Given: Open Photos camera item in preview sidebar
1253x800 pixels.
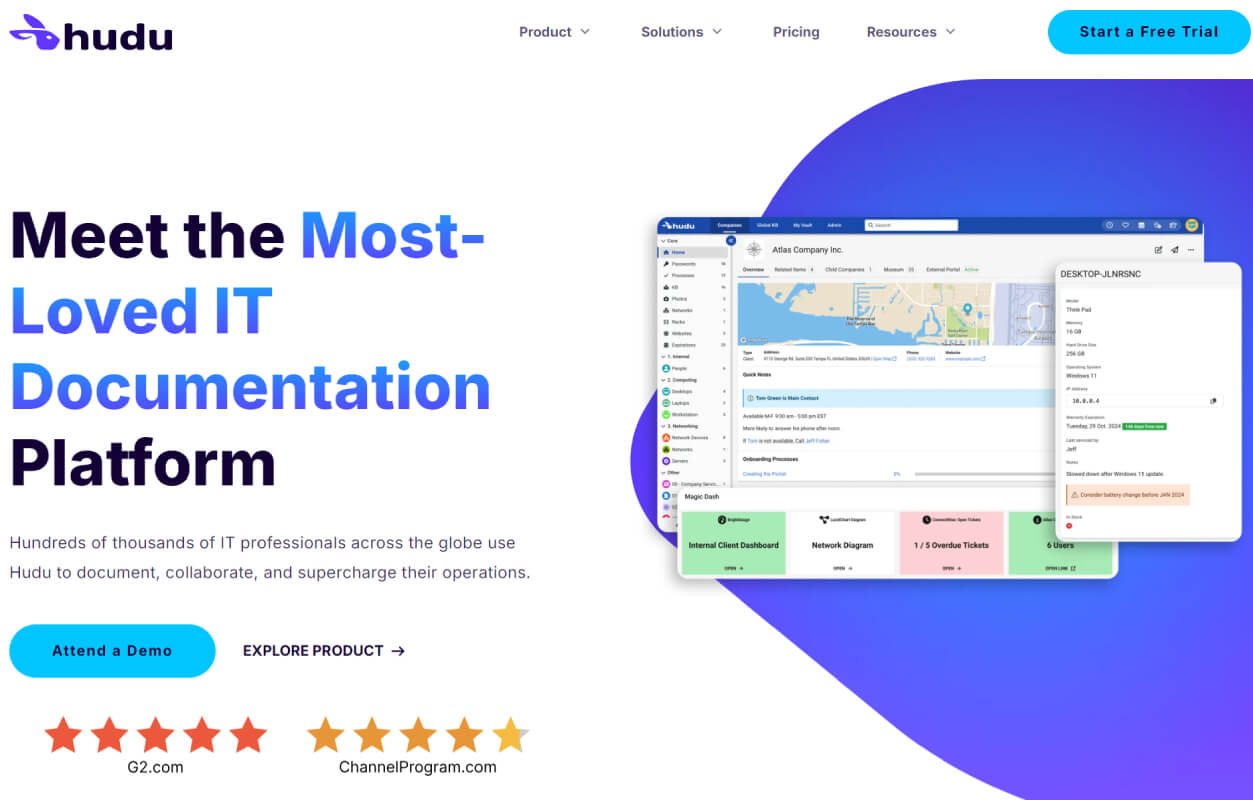Looking at the screenshot, I should (693, 299).
